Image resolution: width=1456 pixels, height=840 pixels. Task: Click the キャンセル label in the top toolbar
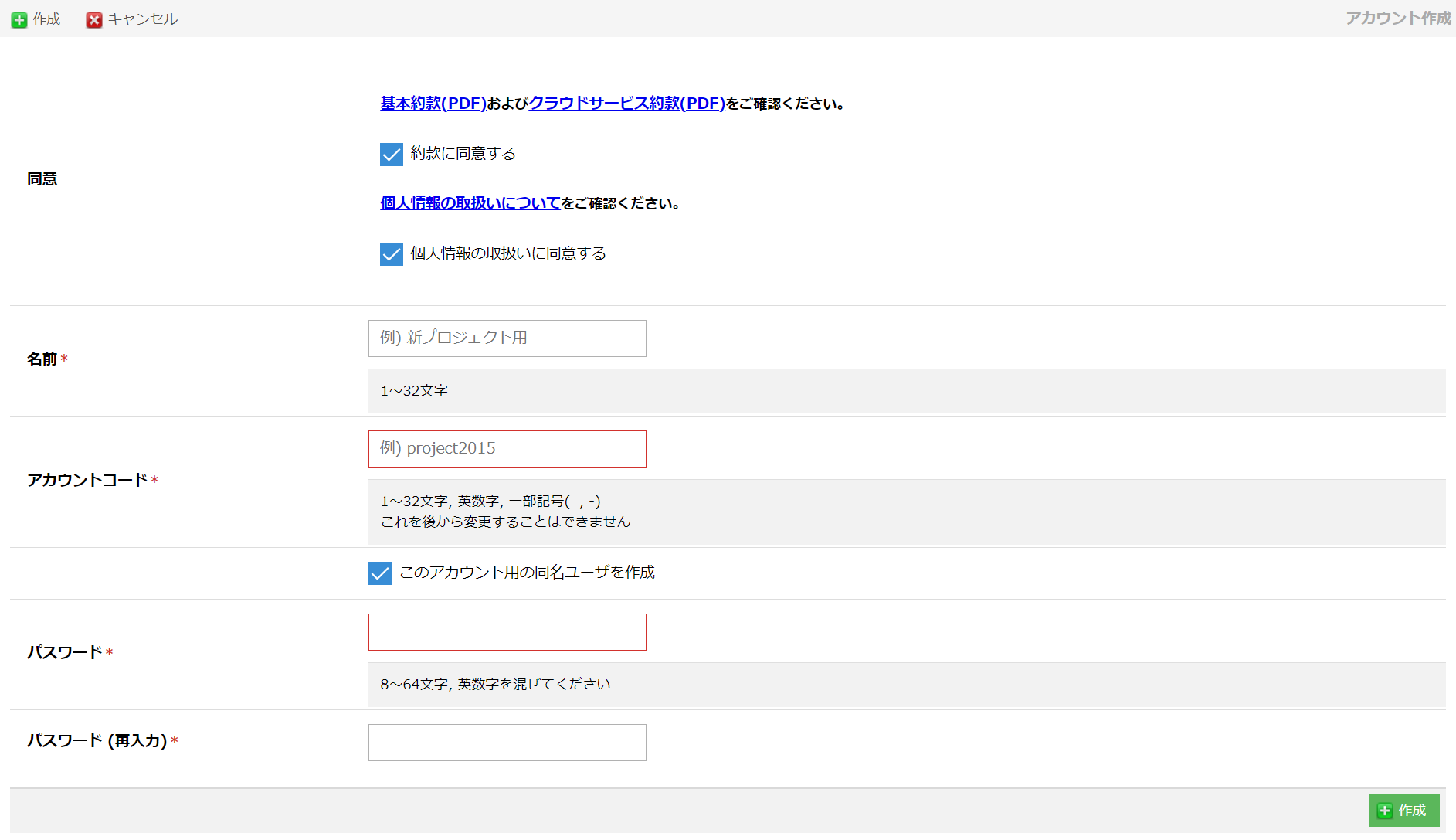(143, 19)
